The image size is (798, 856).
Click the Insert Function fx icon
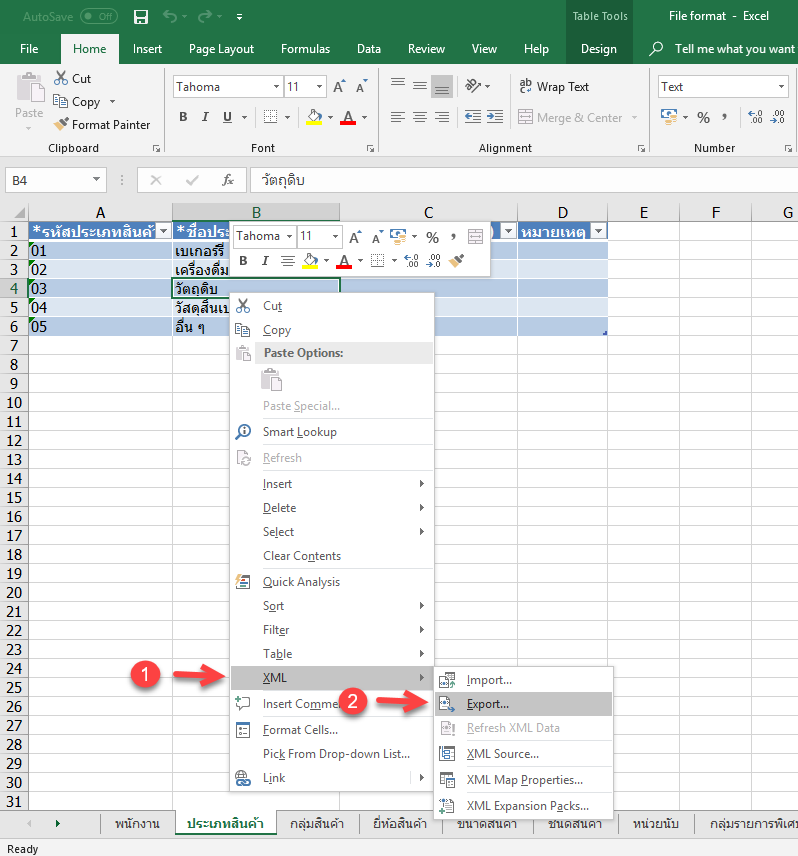coord(228,180)
